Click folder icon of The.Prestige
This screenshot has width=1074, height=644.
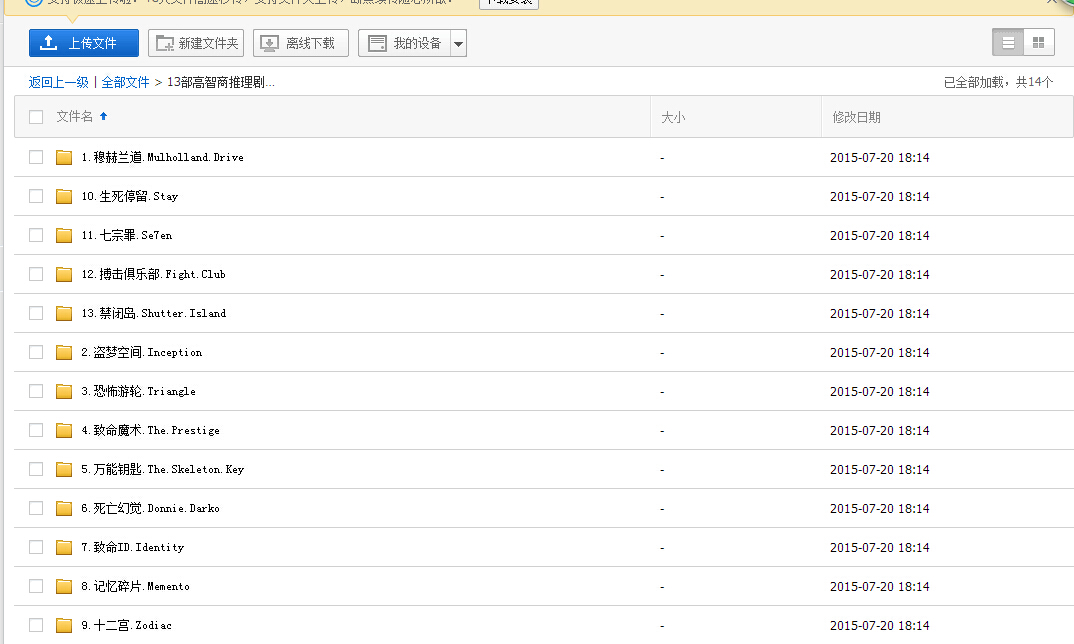(x=64, y=431)
